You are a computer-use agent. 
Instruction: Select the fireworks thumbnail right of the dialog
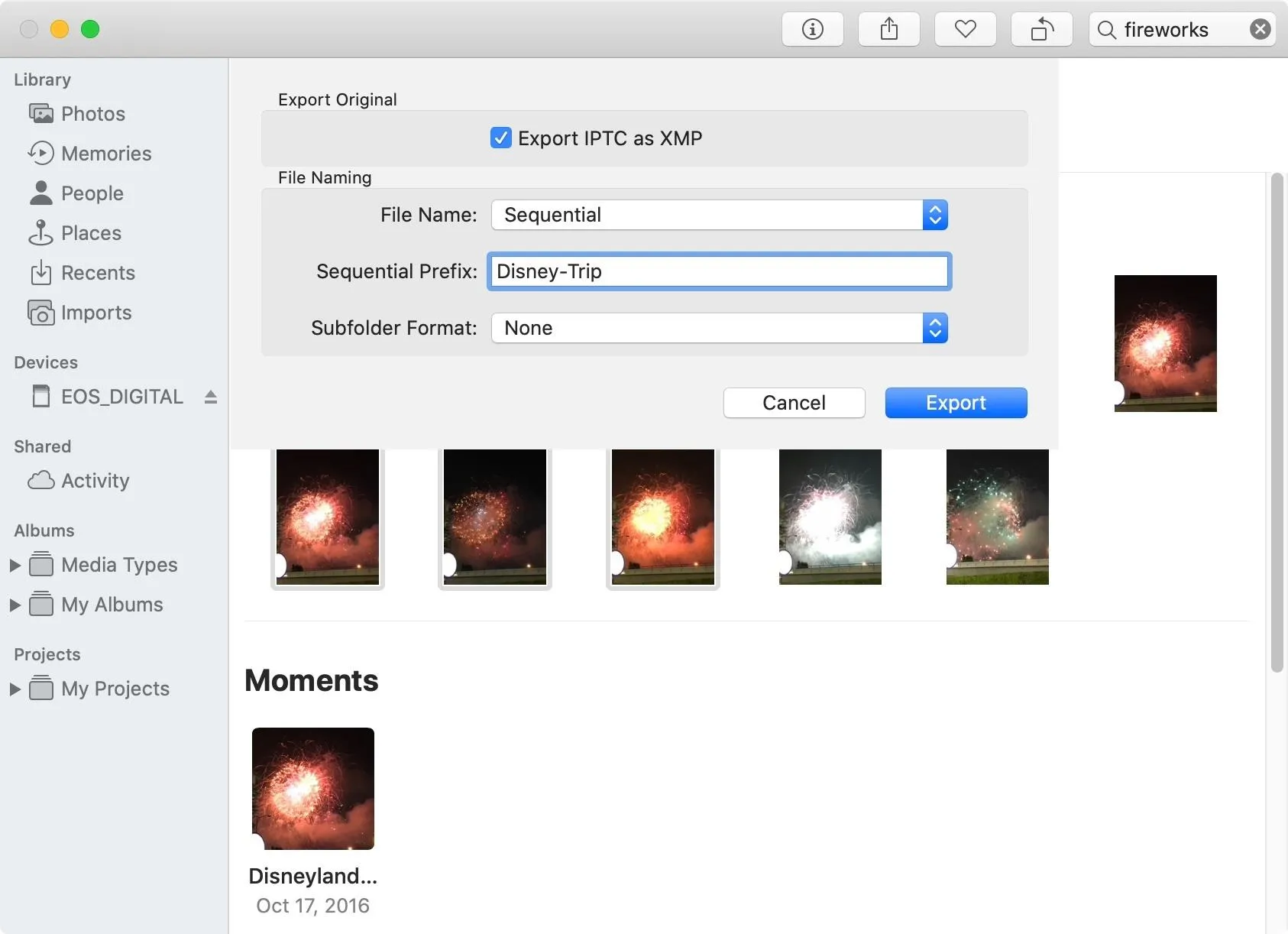point(1166,343)
